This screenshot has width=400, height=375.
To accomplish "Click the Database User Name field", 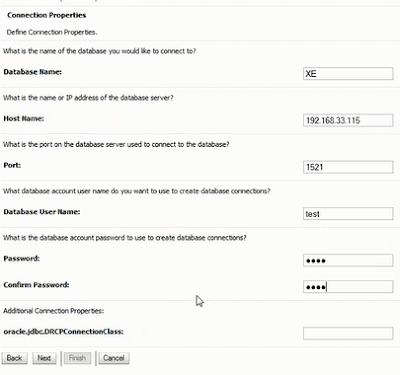I will coord(348,214).
